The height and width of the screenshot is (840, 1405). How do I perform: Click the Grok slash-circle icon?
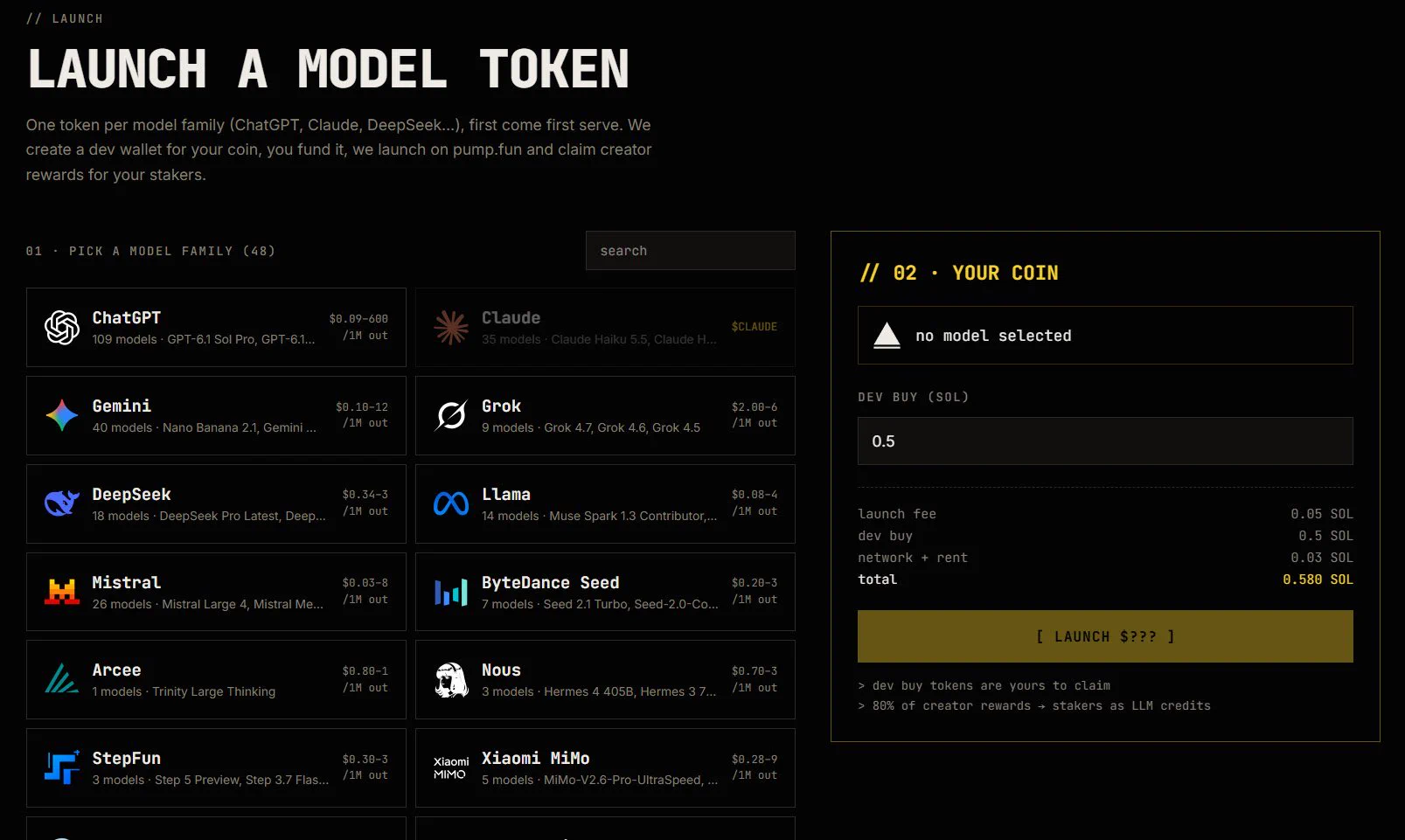click(x=451, y=416)
